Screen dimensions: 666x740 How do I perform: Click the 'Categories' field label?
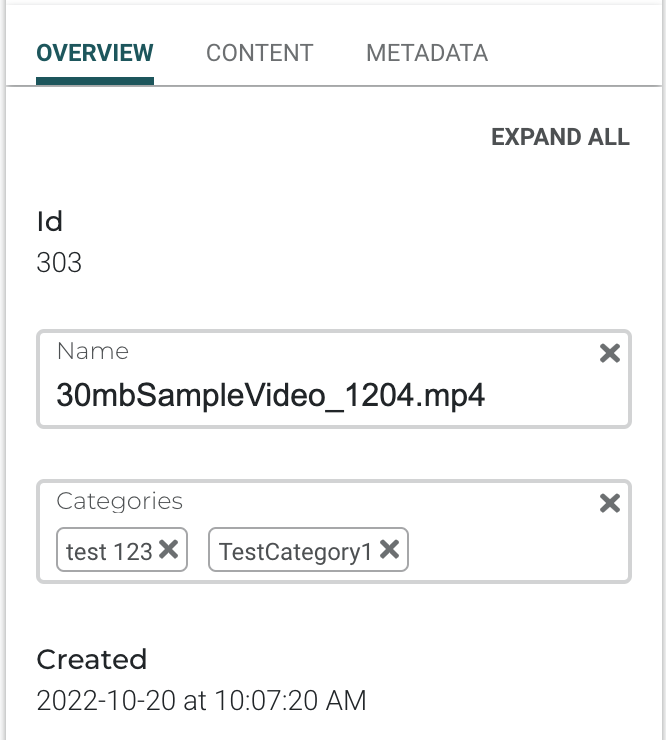pyautogui.click(x=119, y=501)
